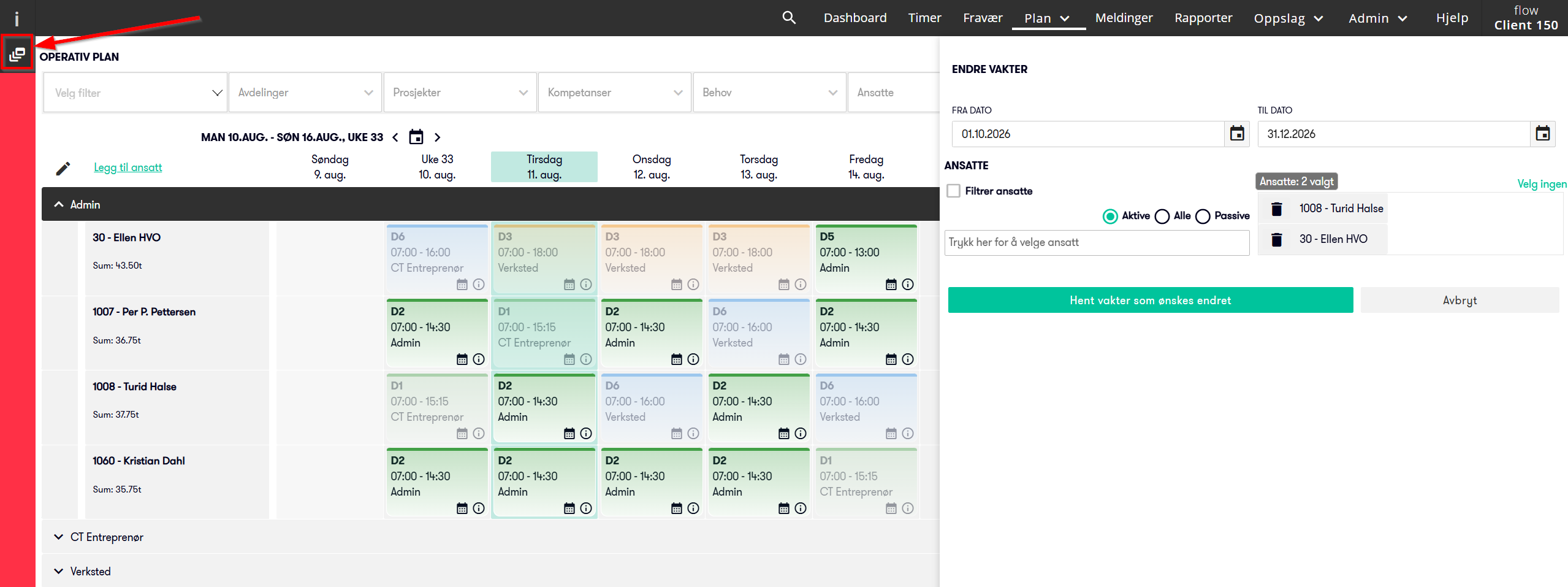Viewport: 1568px width, 587px height.
Task: Open the info icon in top-left corner
Action: 17,19
